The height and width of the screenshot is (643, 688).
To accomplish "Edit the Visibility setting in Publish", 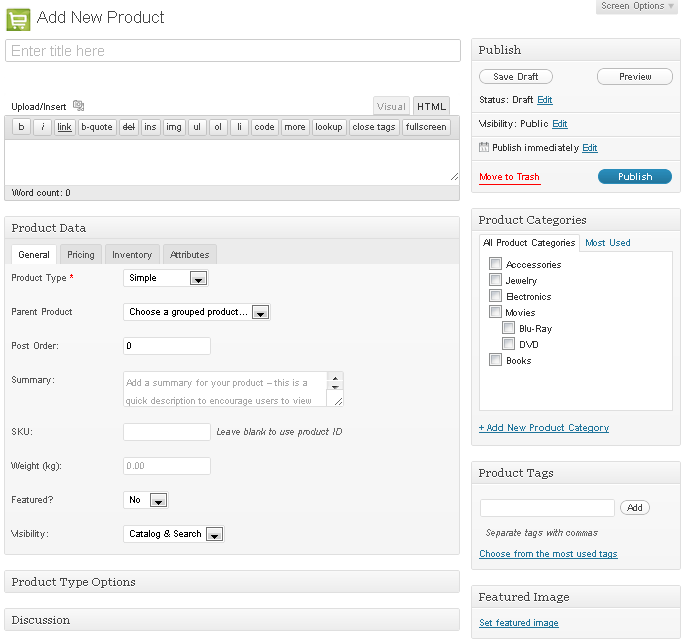I will [x=559, y=124].
